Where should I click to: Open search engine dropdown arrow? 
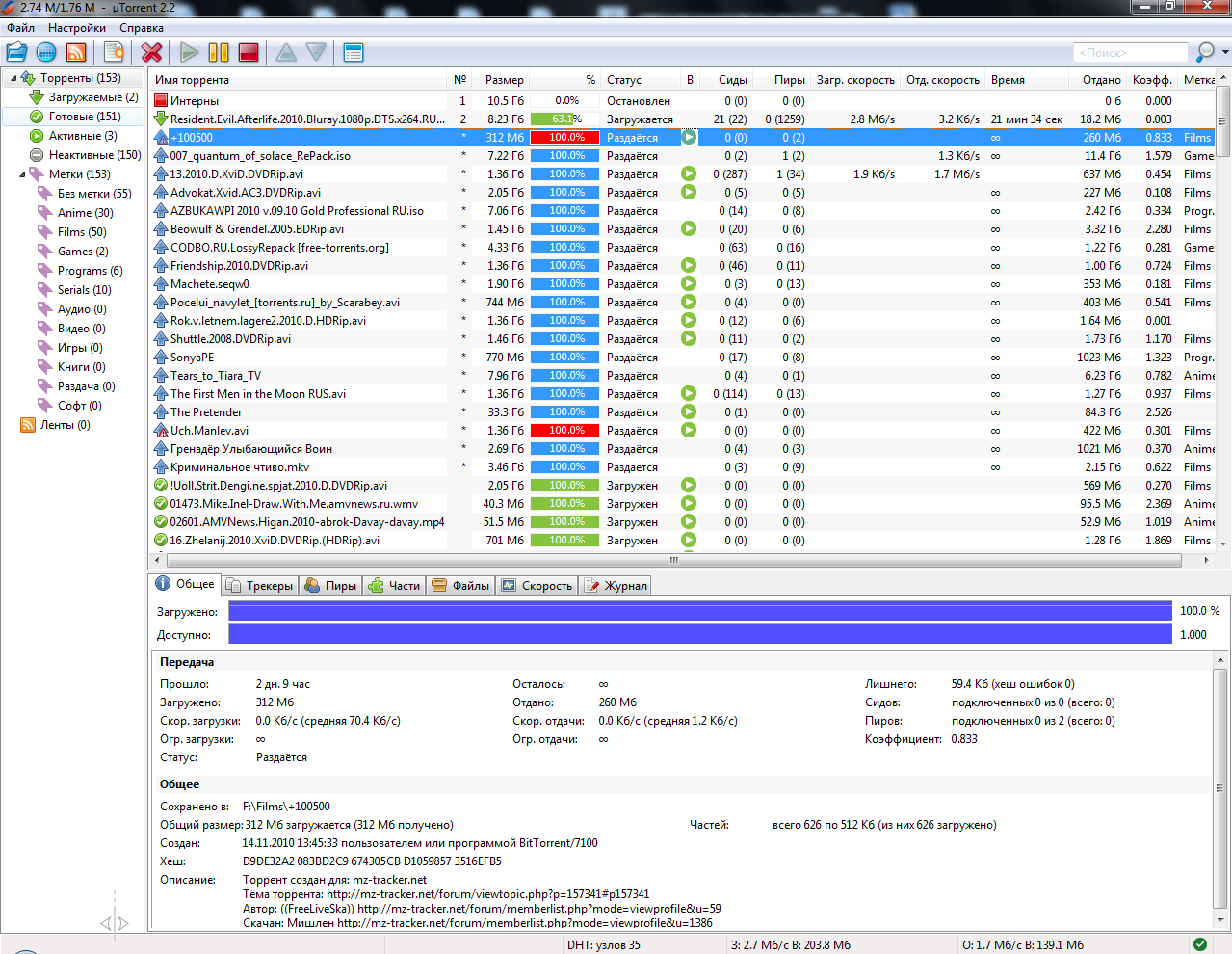(x=1225, y=52)
